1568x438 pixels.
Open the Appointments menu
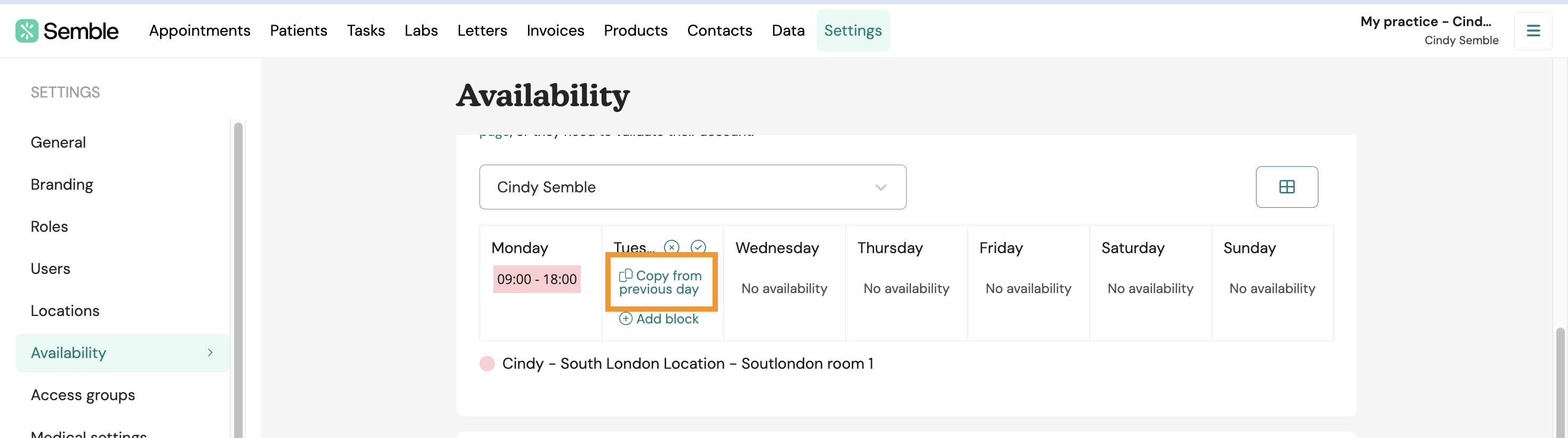(199, 30)
